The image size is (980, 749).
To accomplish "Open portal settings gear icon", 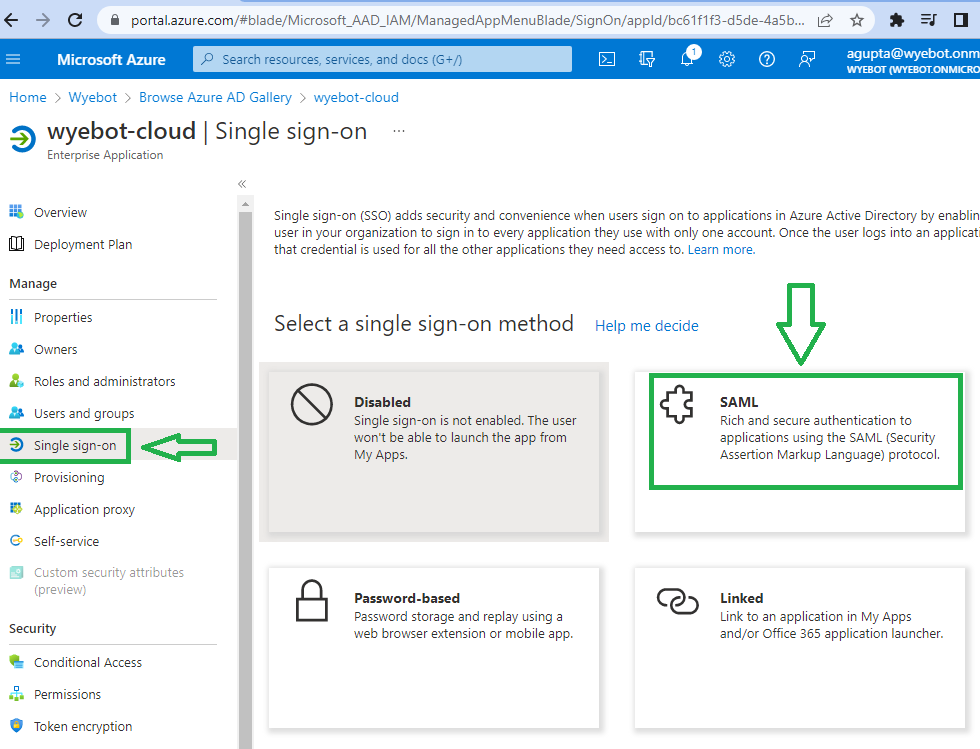I will (727, 59).
